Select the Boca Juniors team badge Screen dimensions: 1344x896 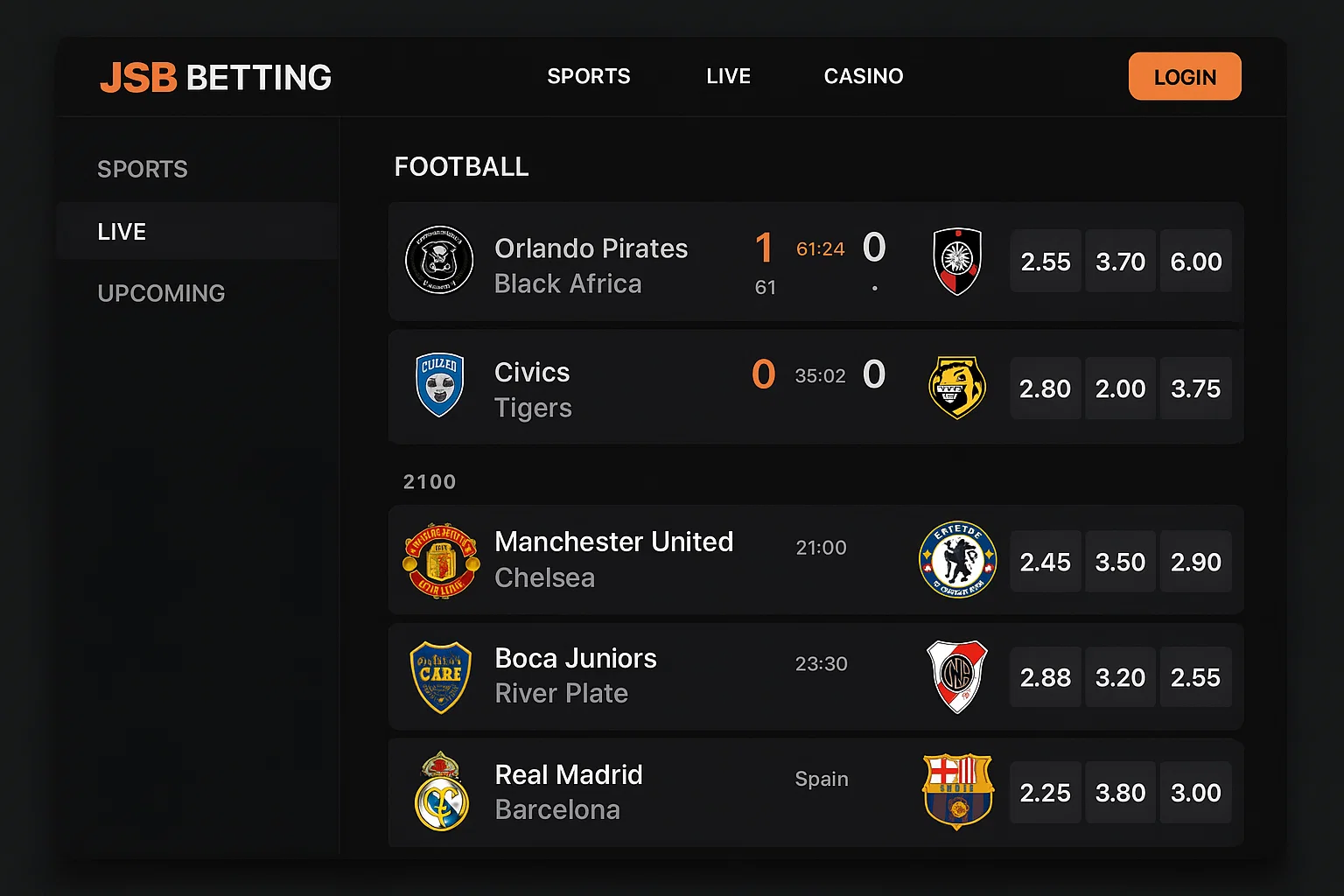click(x=440, y=676)
